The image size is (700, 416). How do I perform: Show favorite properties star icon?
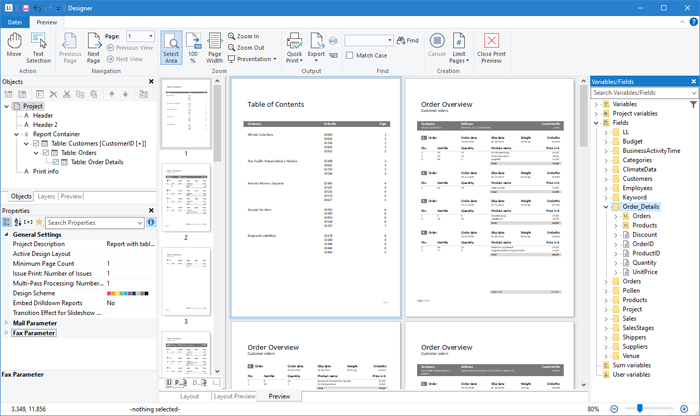point(39,222)
